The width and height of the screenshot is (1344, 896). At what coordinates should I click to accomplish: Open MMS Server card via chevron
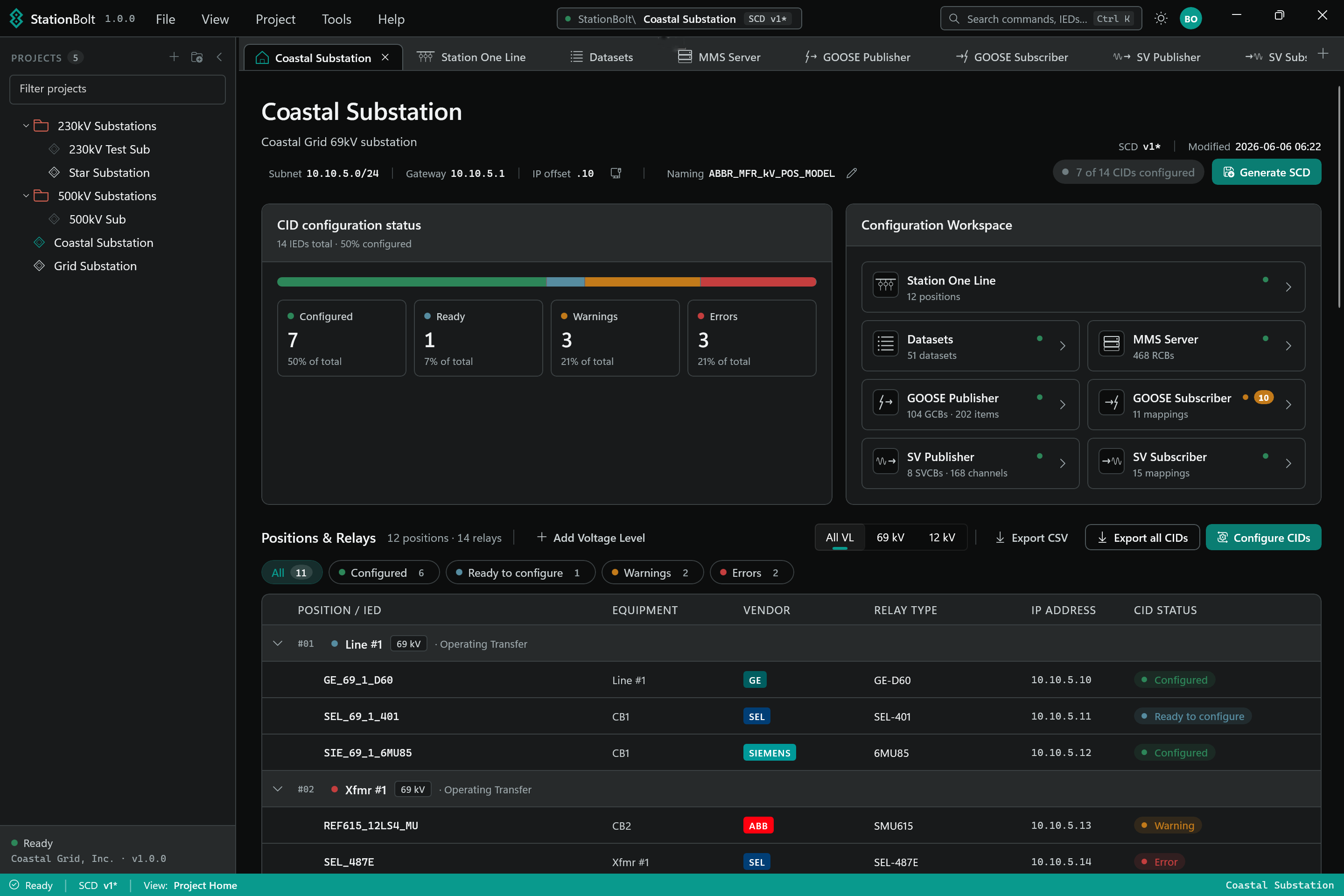click(x=1288, y=346)
